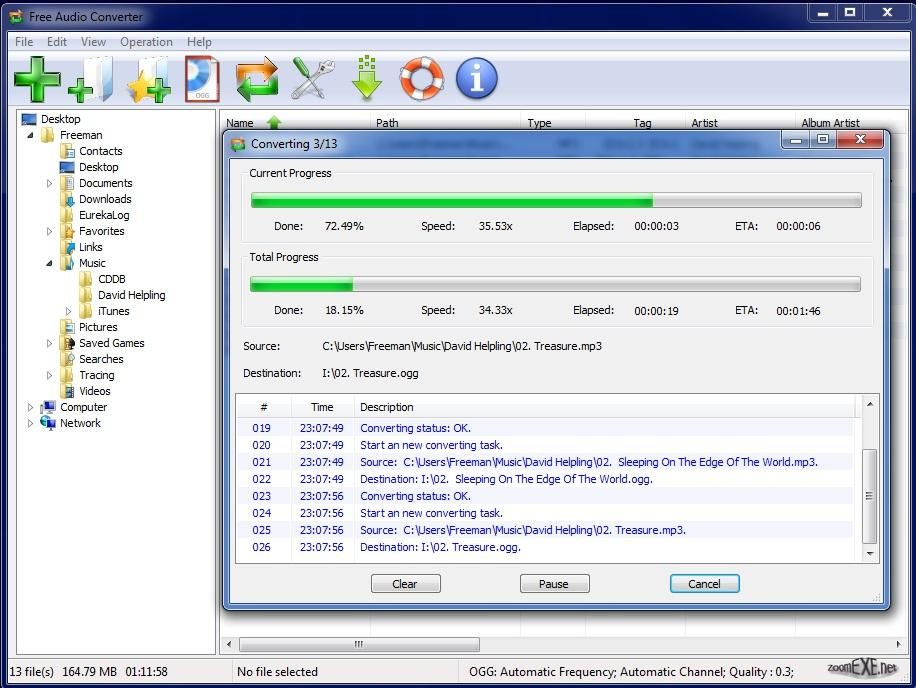The height and width of the screenshot is (688, 916).
Task: Expand the Computer tree node
Action: click(30, 407)
